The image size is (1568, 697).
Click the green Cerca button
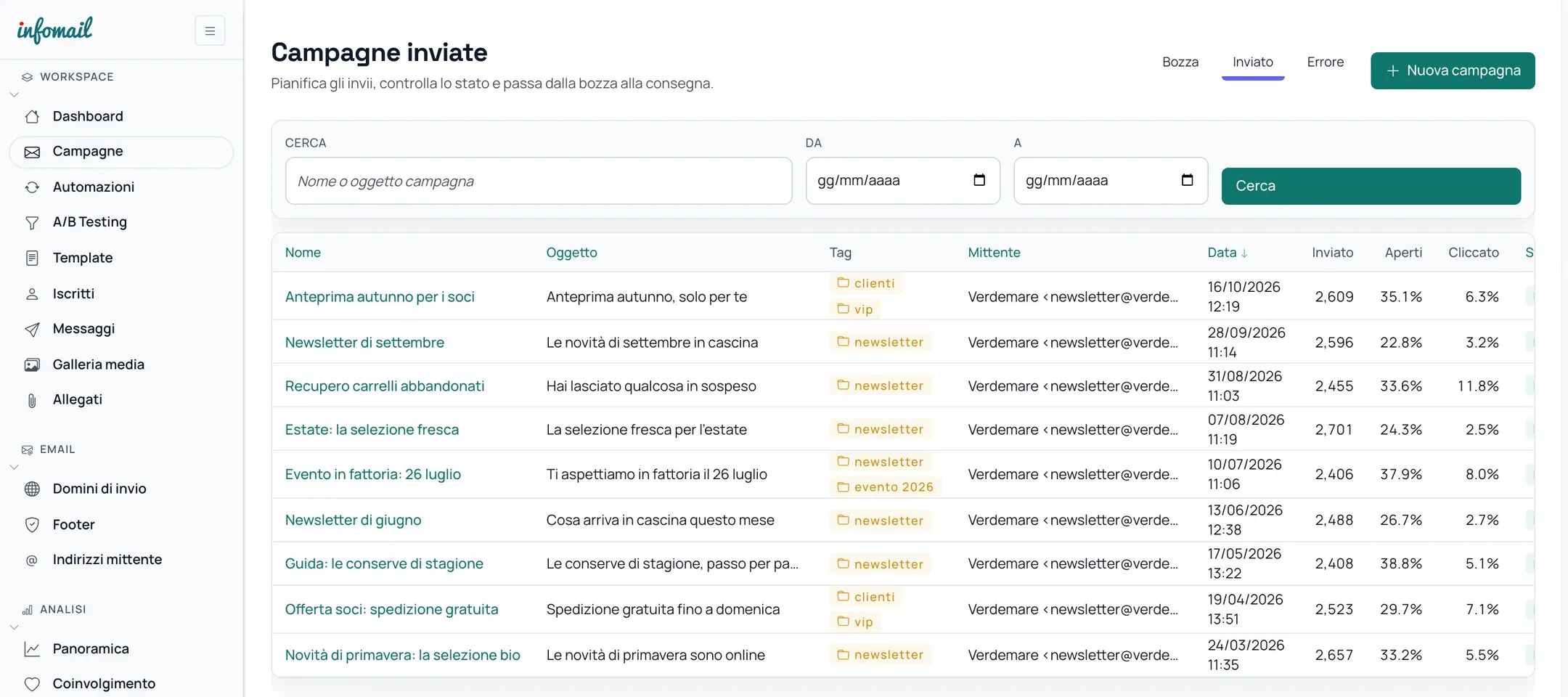[1371, 186]
